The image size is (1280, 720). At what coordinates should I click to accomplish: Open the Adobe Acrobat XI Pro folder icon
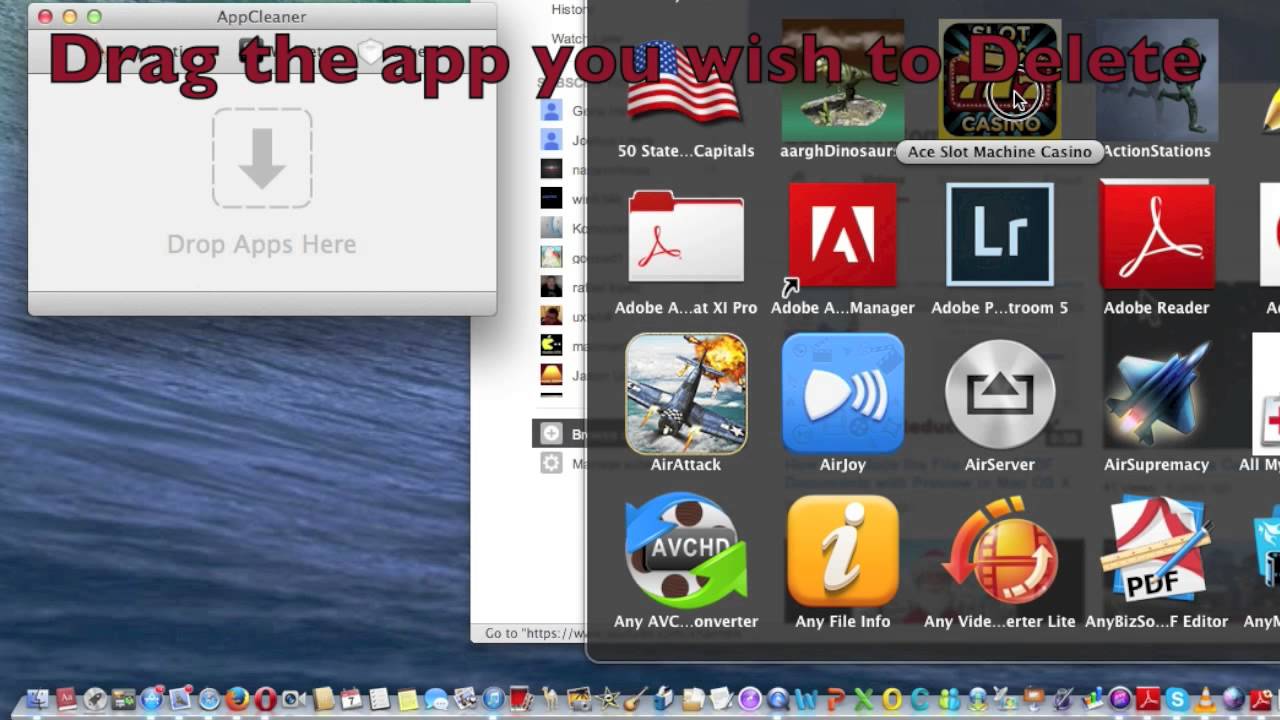pos(686,237)
